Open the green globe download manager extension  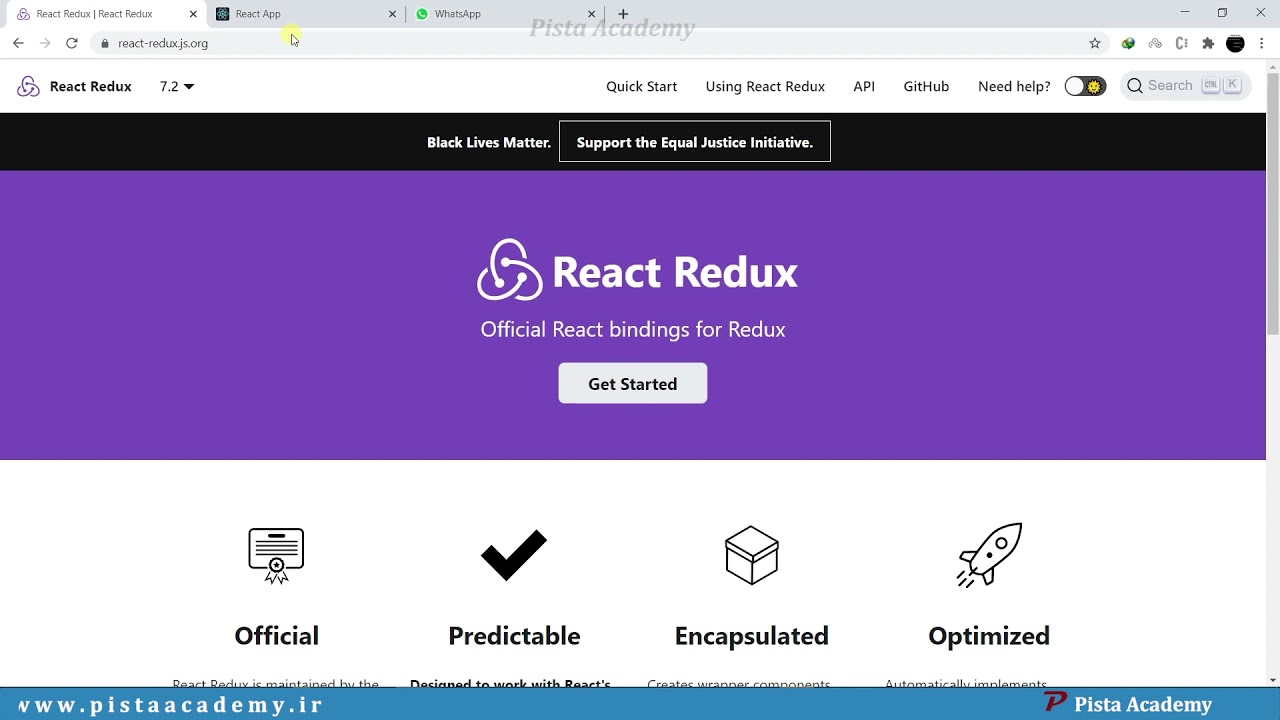point(1128,43)
